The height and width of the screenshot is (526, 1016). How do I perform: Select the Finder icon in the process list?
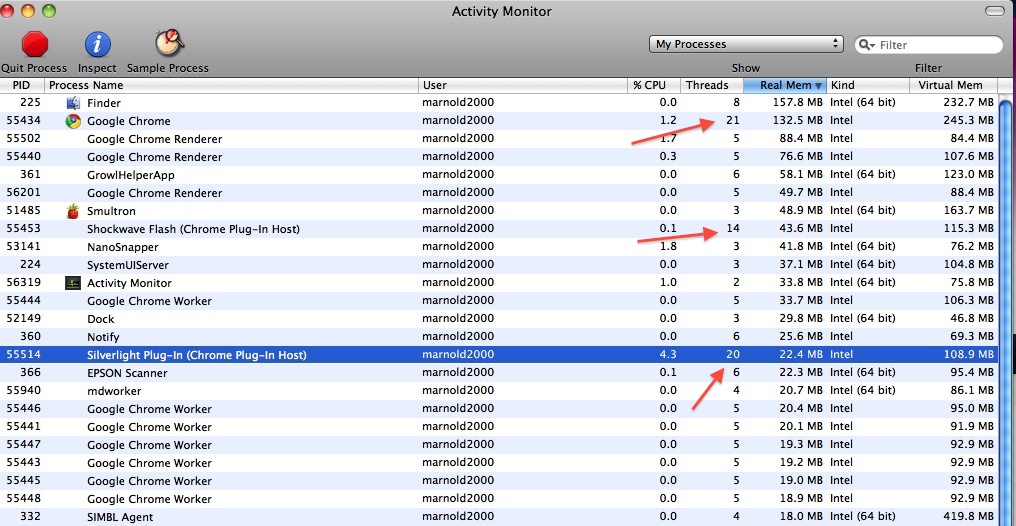pos(73,102)
